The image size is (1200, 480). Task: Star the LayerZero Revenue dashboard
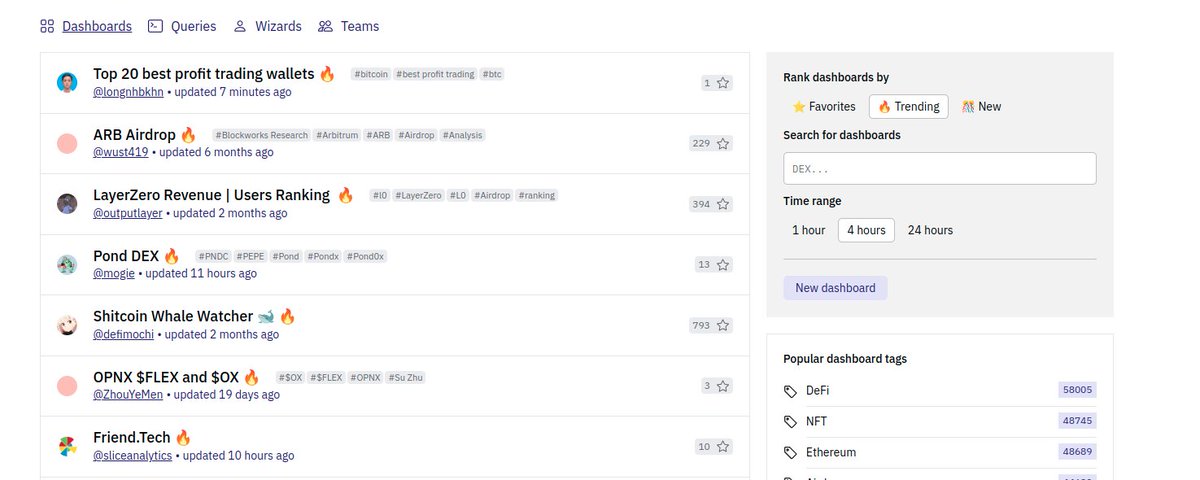tap(723, 204)
